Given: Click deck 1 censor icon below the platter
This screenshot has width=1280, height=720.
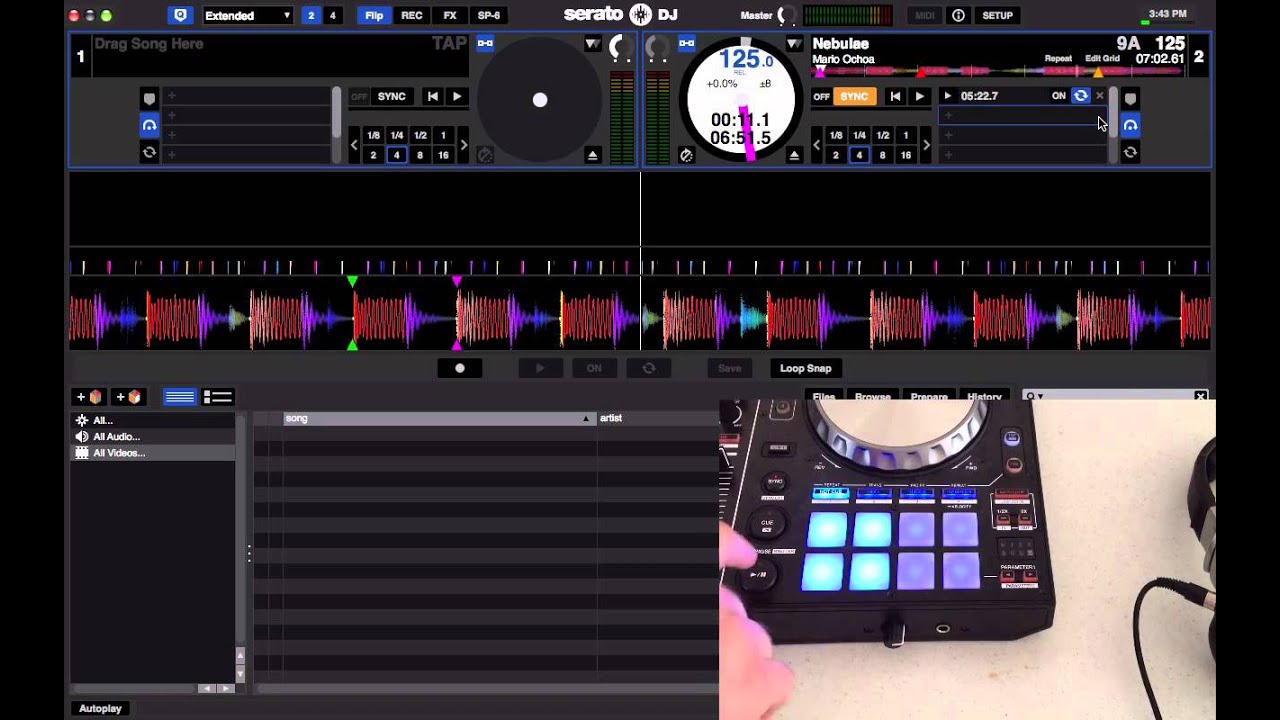Looking at the screenshot, I should click(485, 155).
